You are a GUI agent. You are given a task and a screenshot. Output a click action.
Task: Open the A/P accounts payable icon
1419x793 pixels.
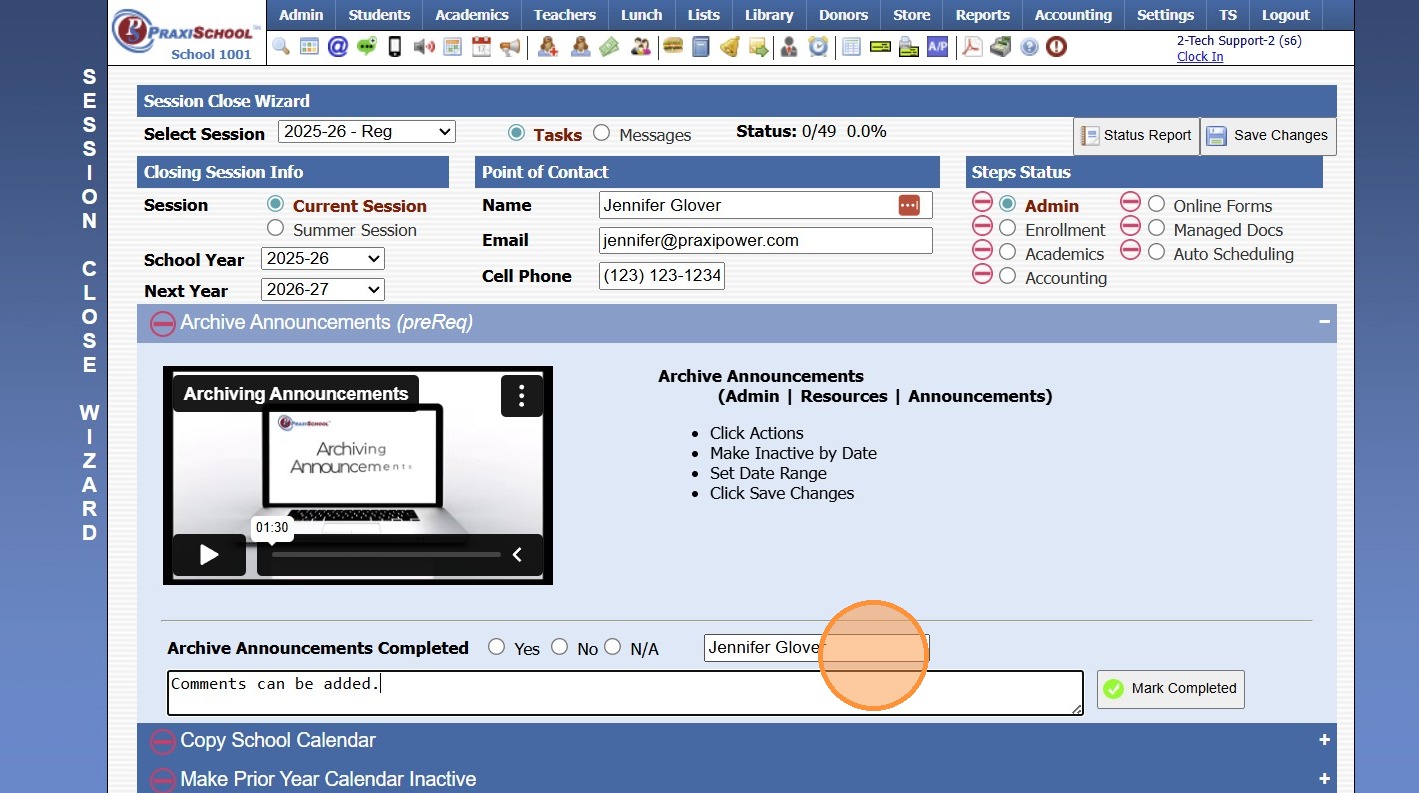click(x=937, y=46)
